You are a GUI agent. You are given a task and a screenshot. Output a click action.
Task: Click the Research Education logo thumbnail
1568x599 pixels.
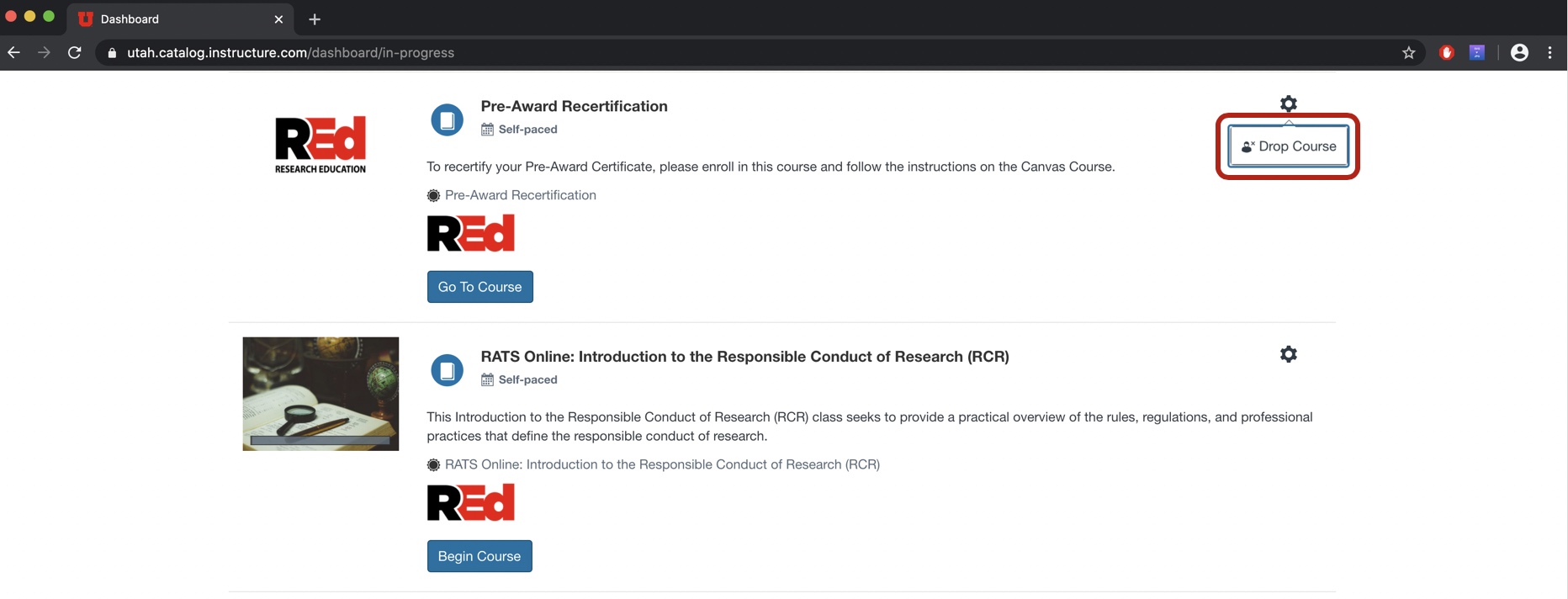point(320,145)
